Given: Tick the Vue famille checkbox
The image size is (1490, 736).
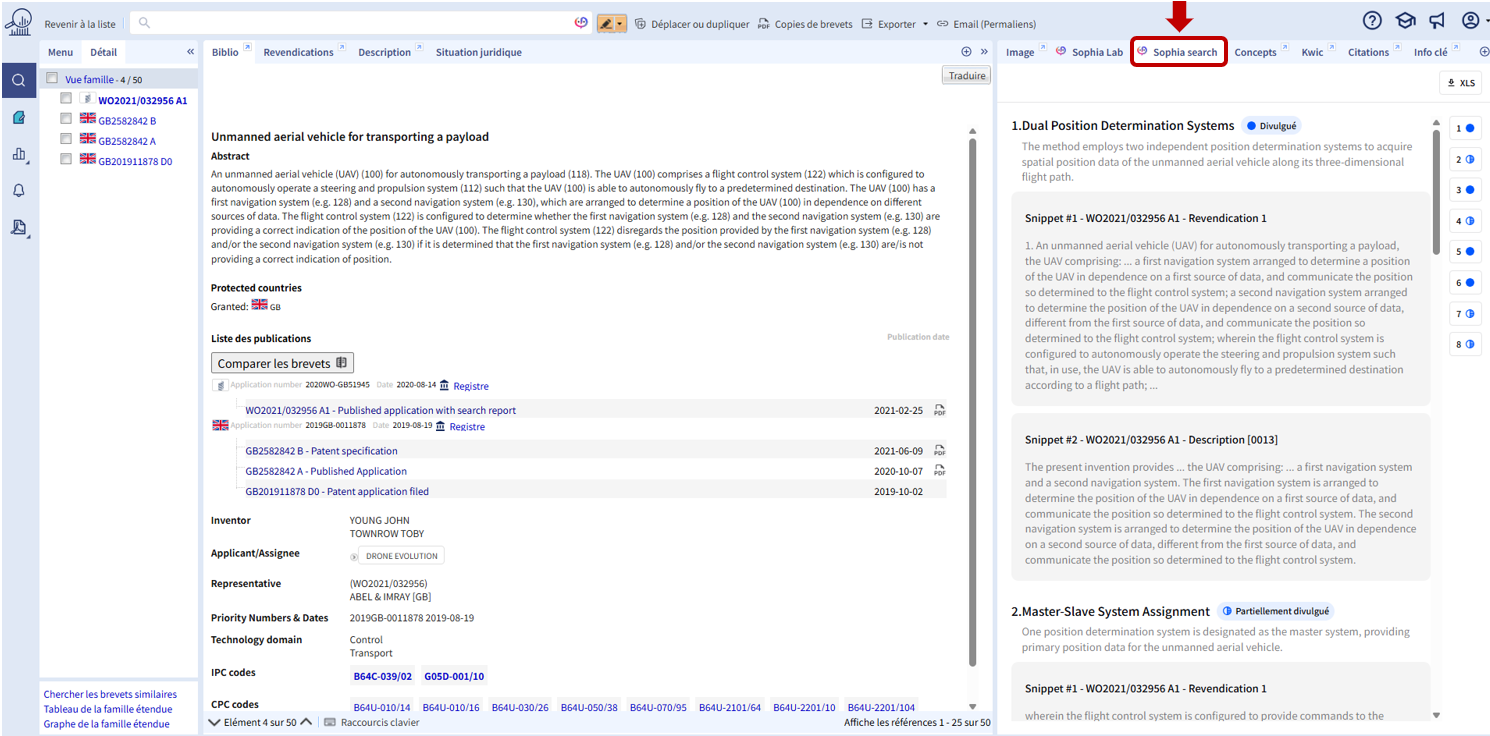Looking at the screenshot, I should tap(52, 78).
